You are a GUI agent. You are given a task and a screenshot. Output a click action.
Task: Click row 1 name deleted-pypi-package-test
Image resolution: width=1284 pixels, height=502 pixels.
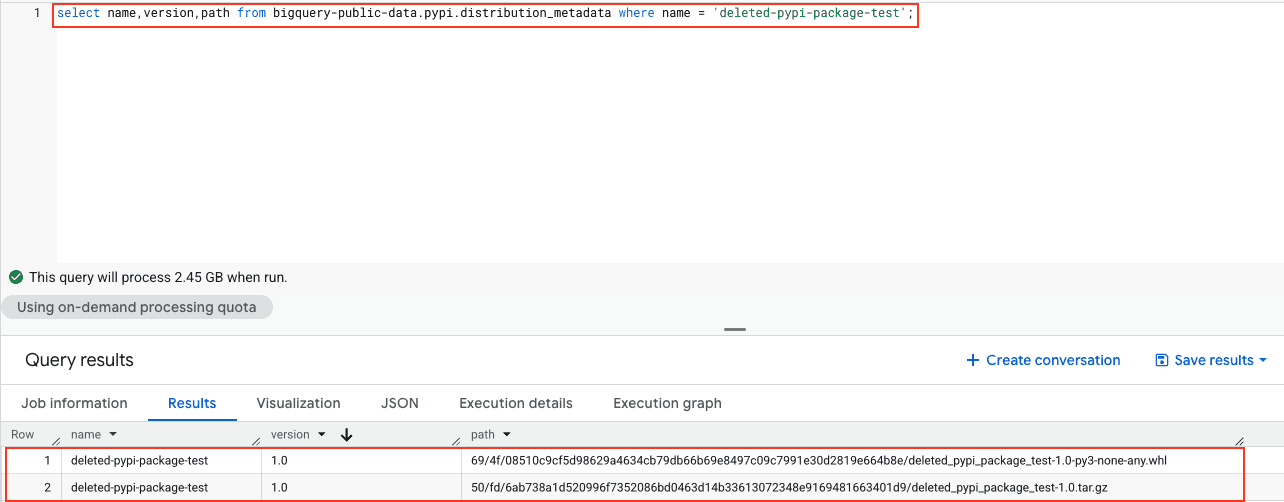[139, 461]
